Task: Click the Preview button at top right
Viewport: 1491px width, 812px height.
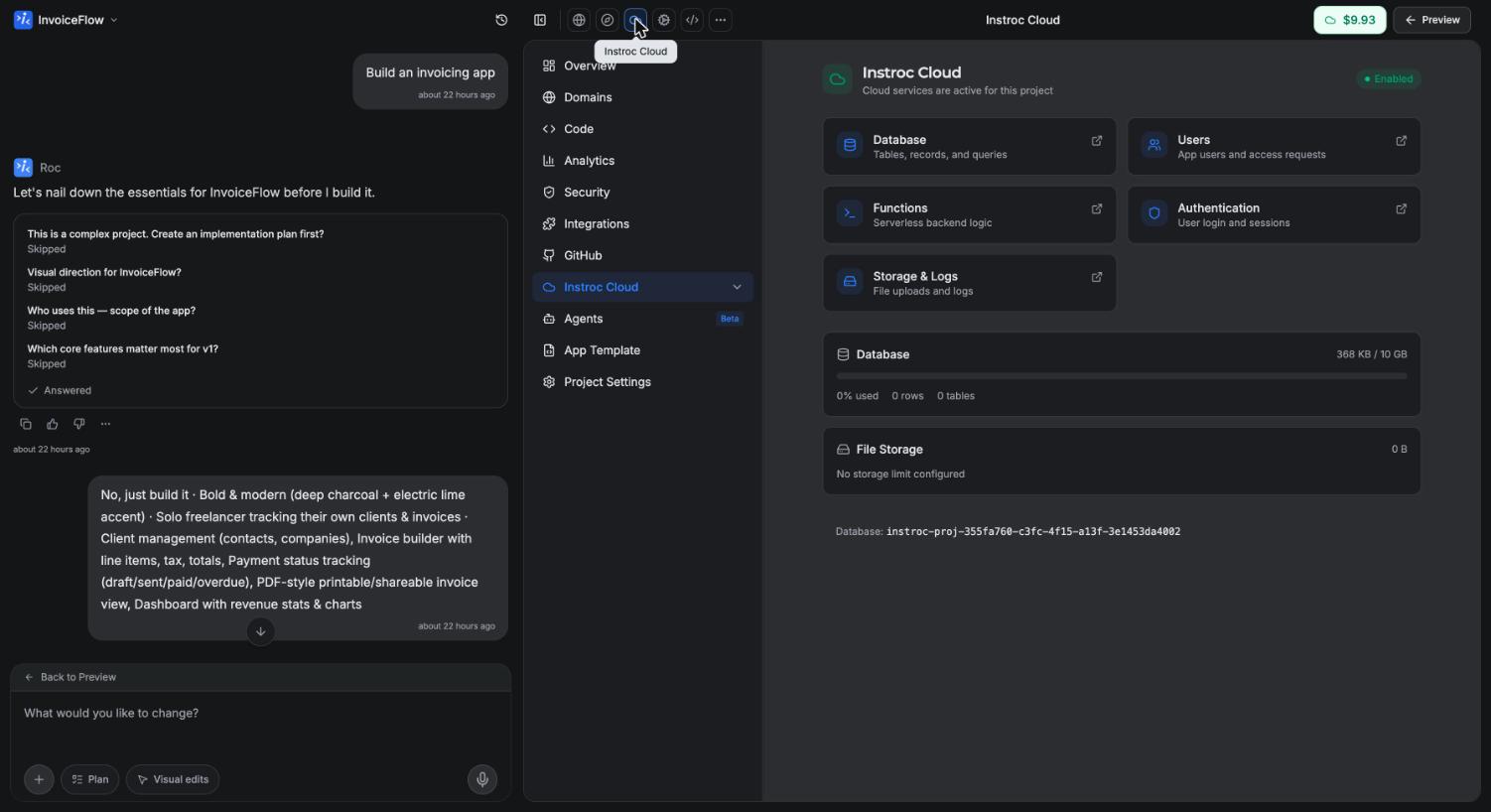Action: pyautogui.click(x=1432, y=20)
